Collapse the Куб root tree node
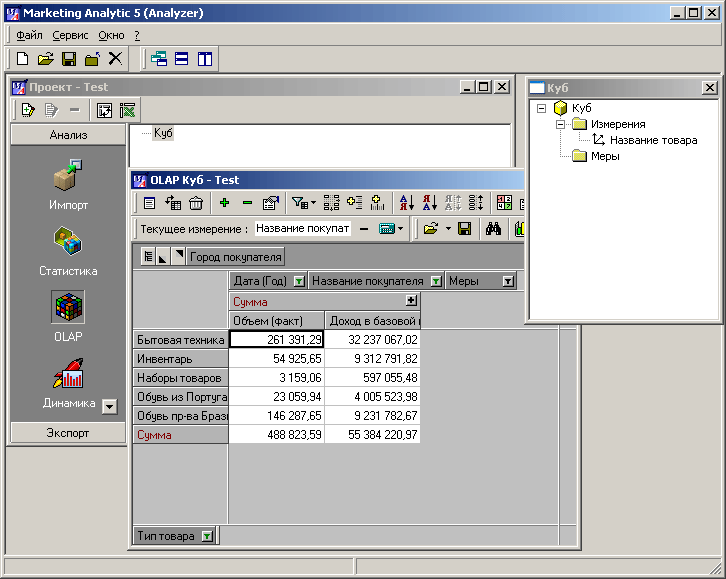726x579 pixels. [x=541, y=108]
